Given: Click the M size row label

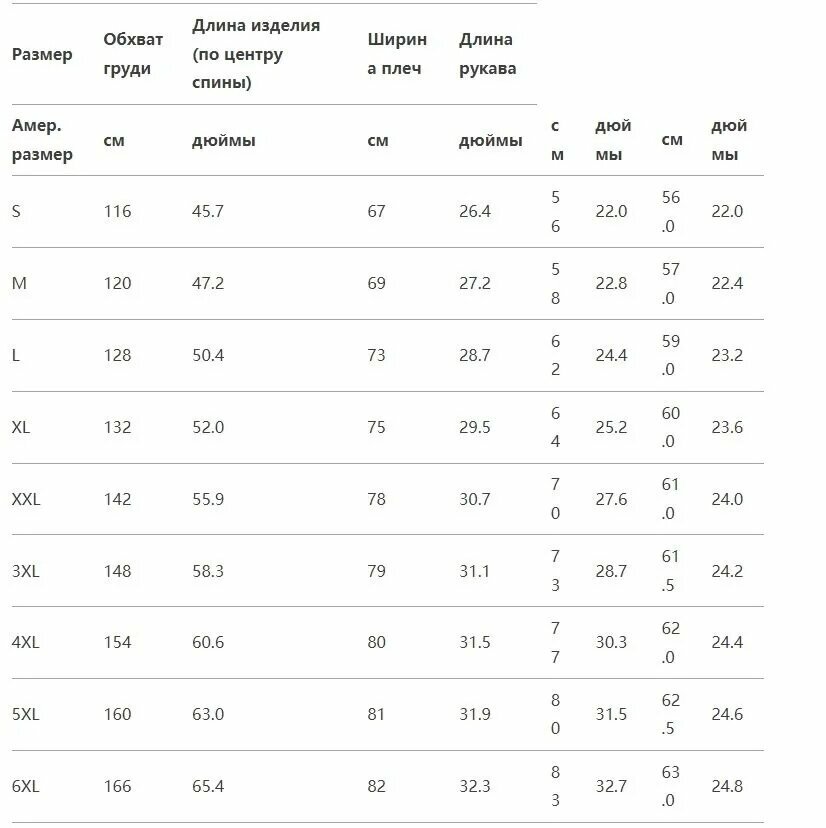Looking at the screenshot, I should point(19,284).
